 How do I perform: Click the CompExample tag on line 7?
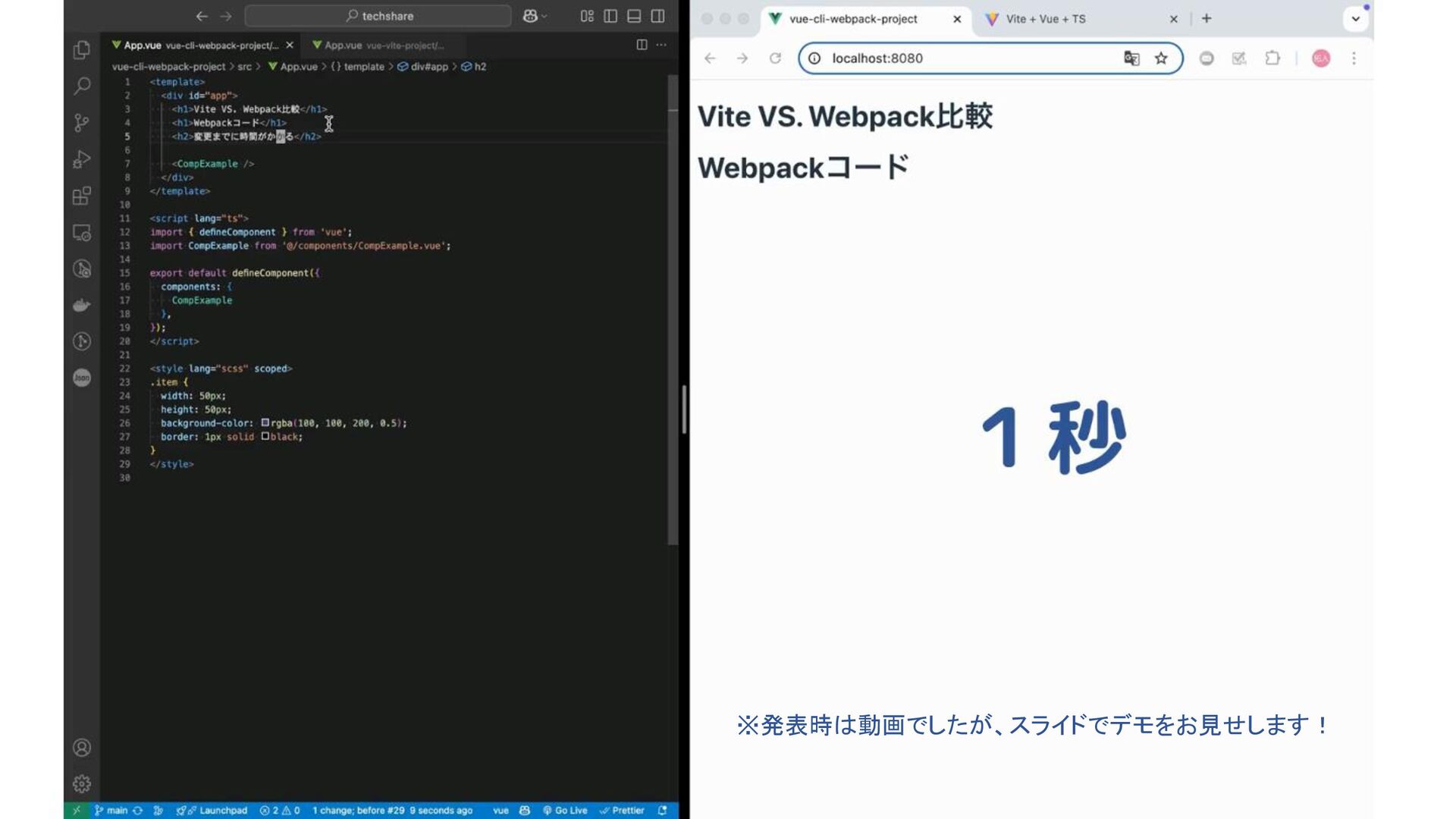click(213, 164)
